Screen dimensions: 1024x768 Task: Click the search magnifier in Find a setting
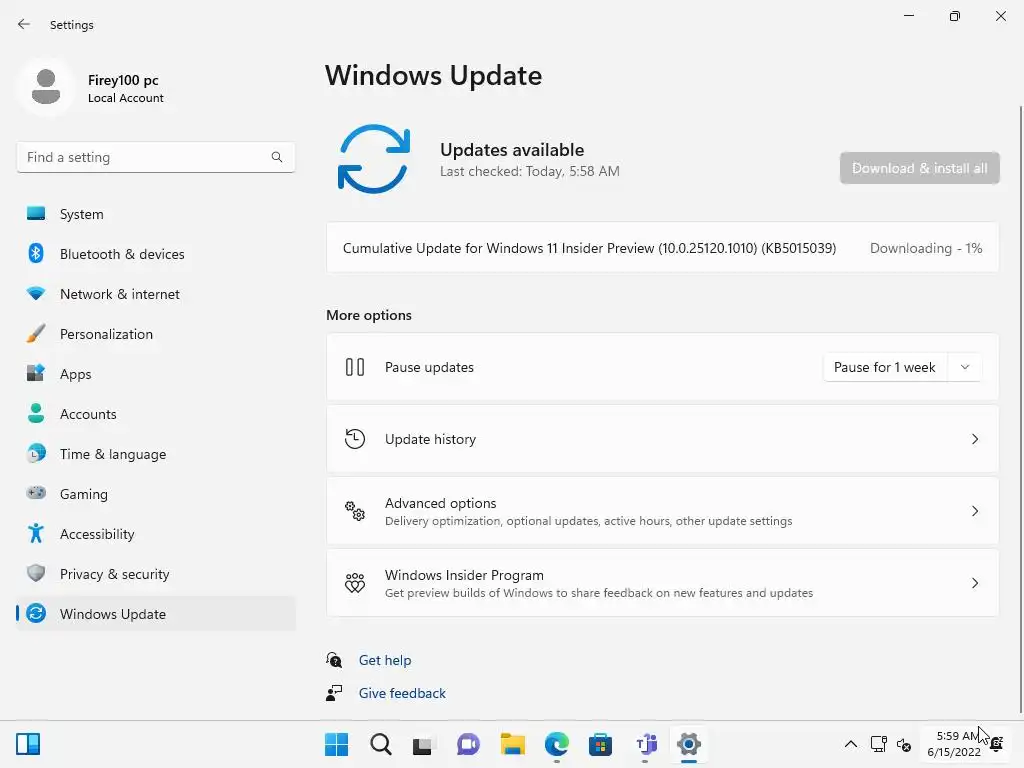pos(277,157)
